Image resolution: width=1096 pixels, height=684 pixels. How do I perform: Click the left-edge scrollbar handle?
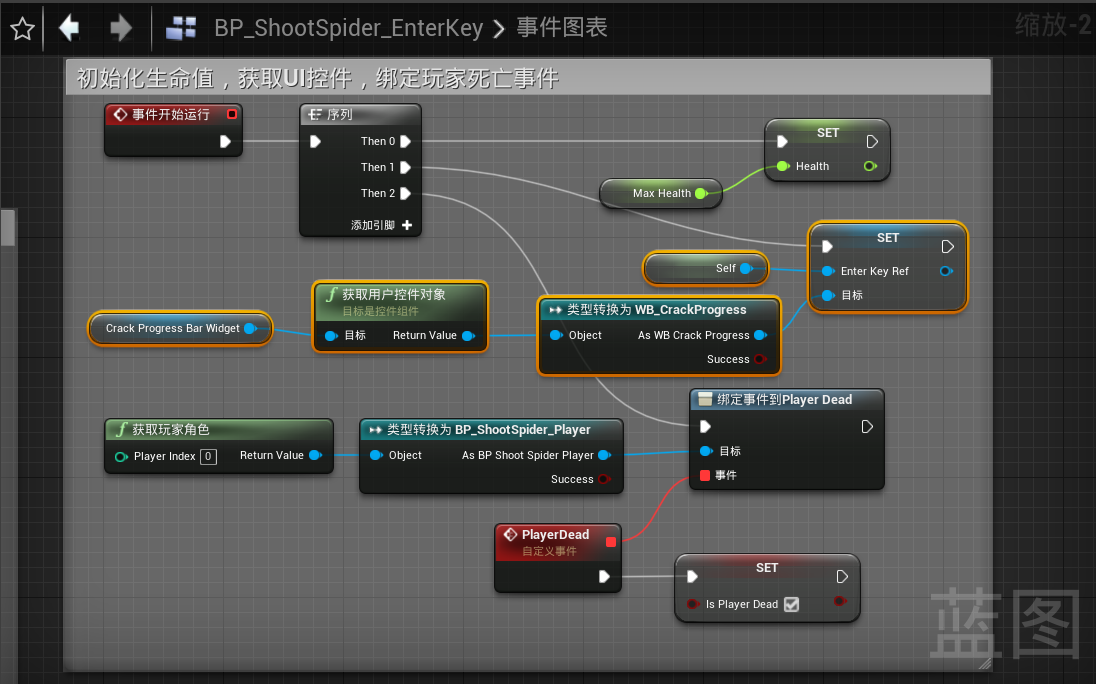pos(9,228)
